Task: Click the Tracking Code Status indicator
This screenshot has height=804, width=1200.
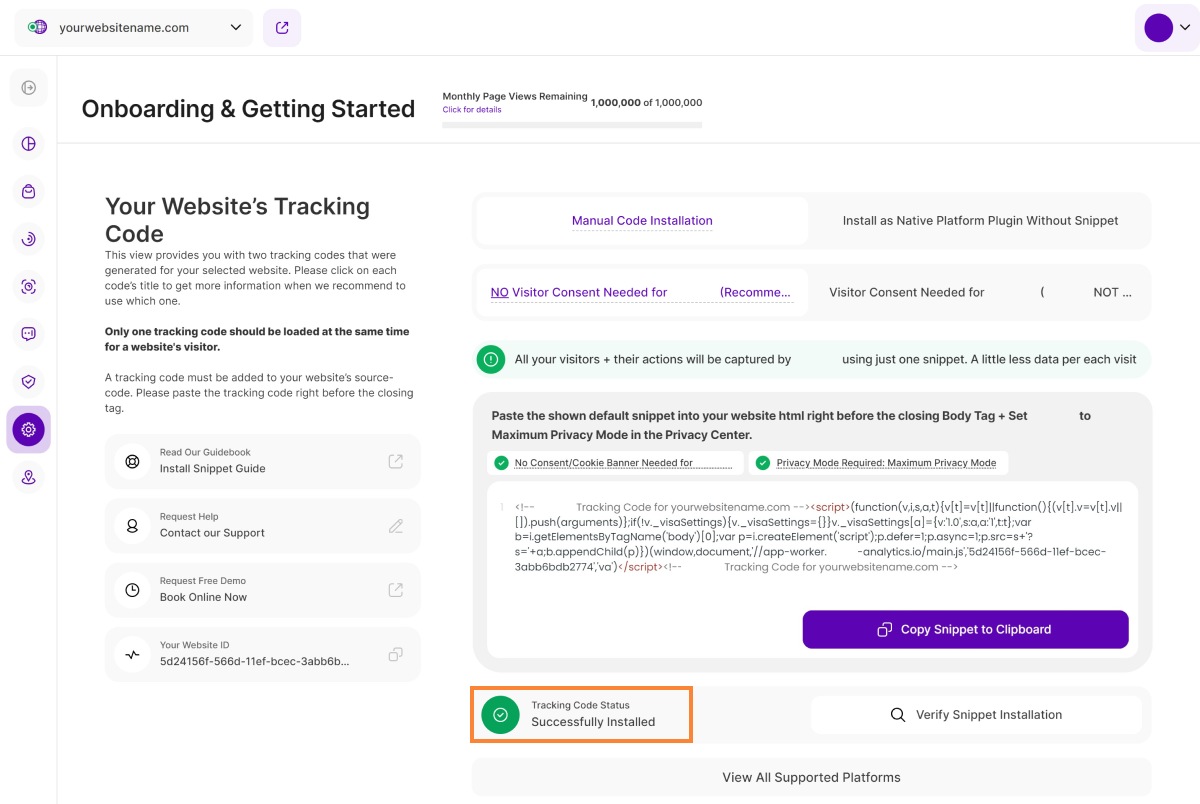Action: (581, 714)
